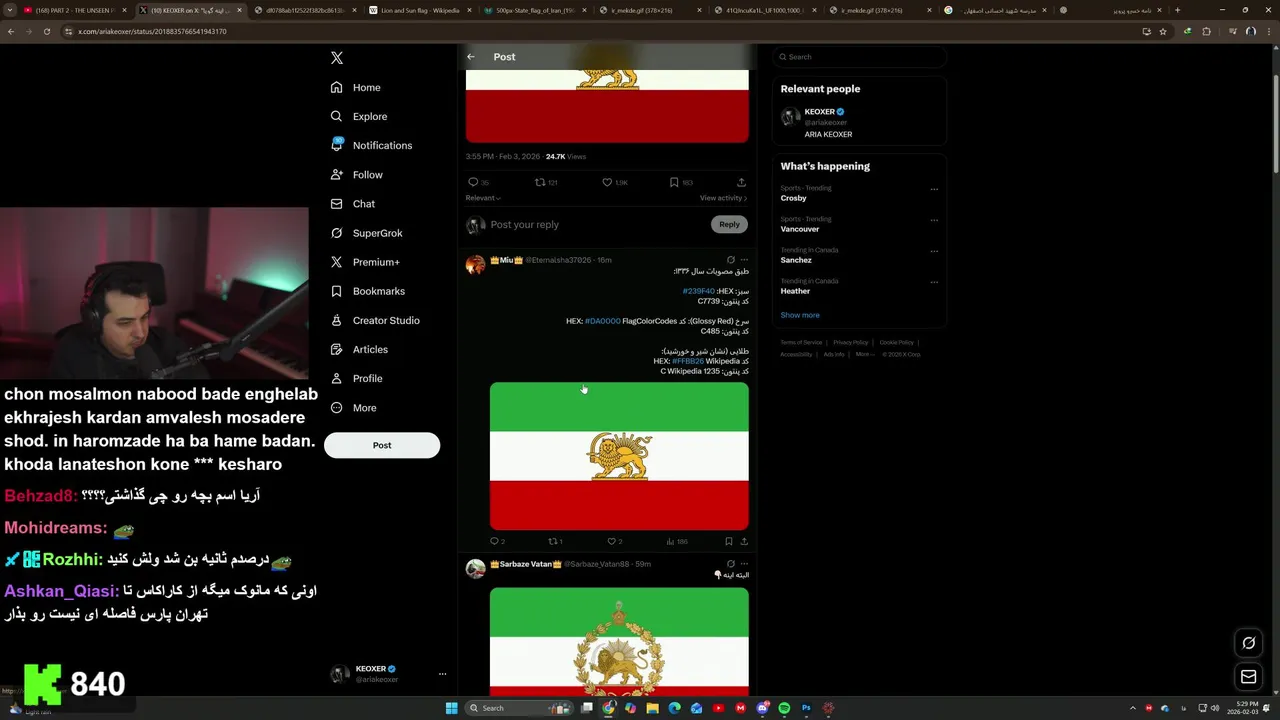Repost Miu's reply

tap(553, 541)
